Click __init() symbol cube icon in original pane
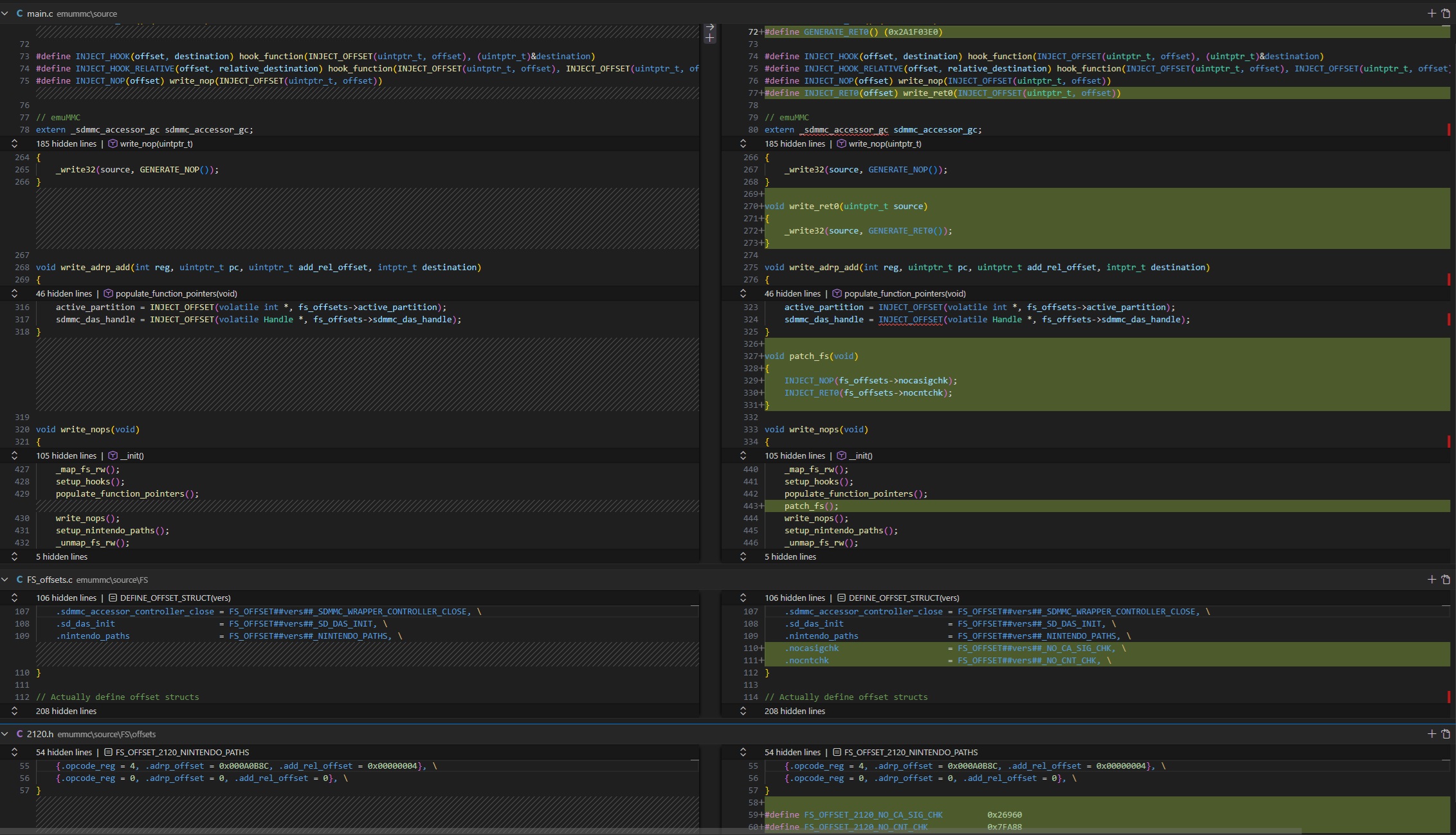Screen dimensions: 1456x835 (113, 455)
